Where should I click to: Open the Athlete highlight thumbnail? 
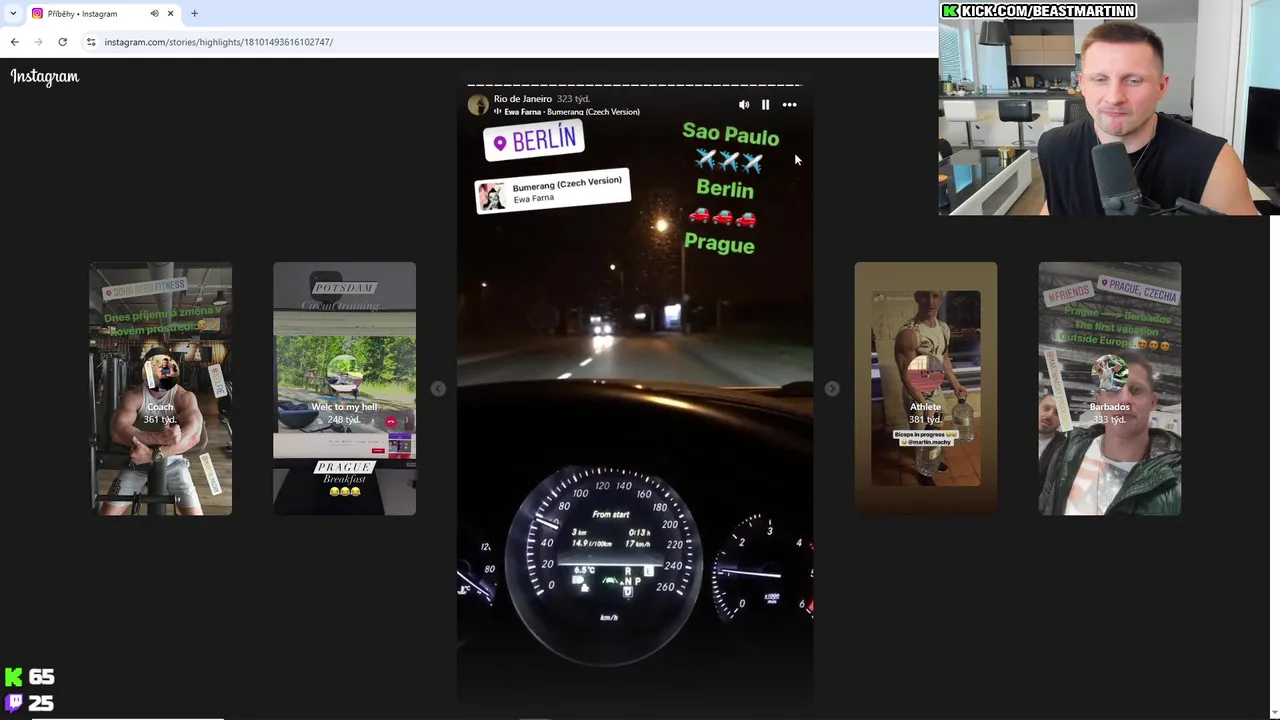(925, 389)
